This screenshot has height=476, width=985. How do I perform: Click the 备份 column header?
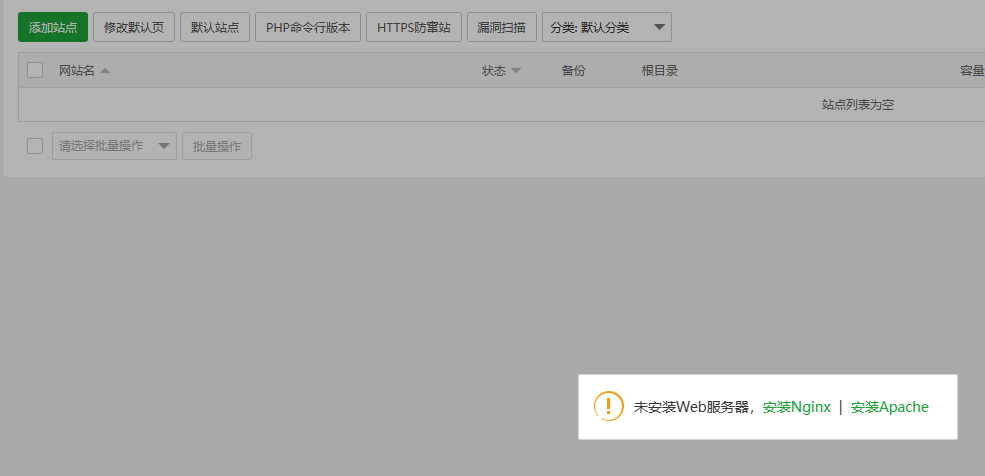coord(573,71)
